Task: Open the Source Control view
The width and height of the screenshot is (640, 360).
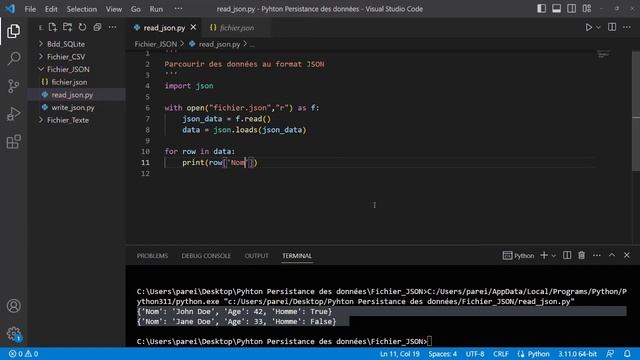Action: [x=13, y=86]
